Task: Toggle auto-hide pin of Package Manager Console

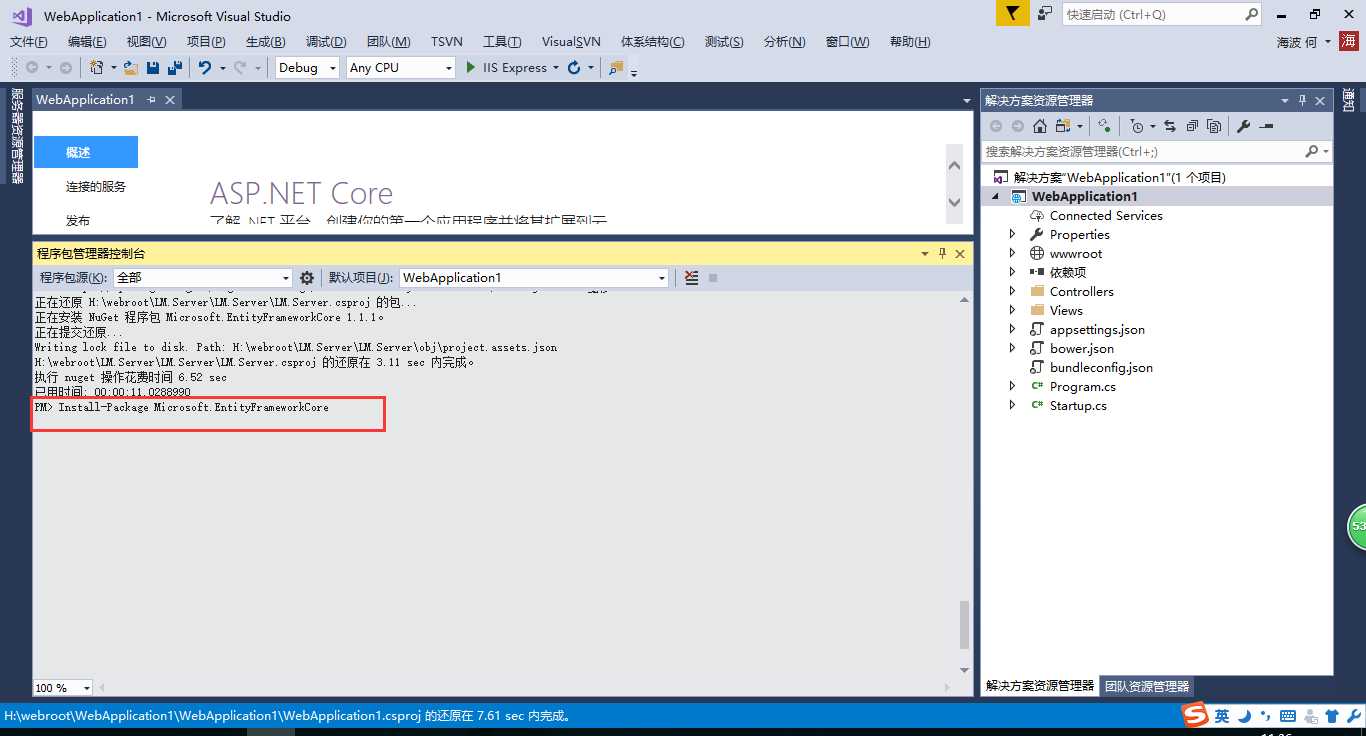Action: click(942, 254)
